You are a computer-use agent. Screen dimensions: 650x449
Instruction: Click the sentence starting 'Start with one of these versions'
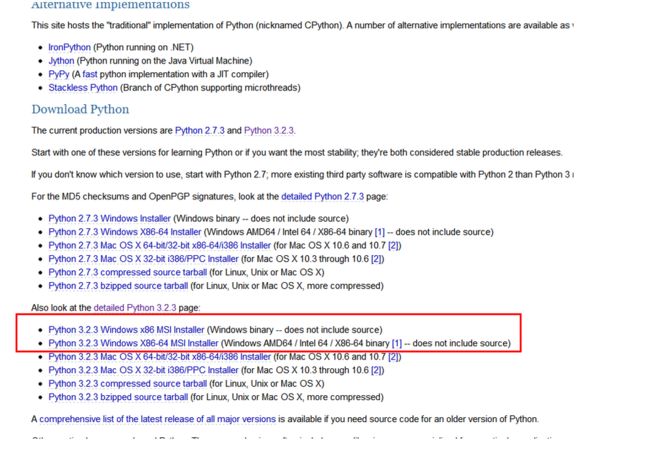297,153
